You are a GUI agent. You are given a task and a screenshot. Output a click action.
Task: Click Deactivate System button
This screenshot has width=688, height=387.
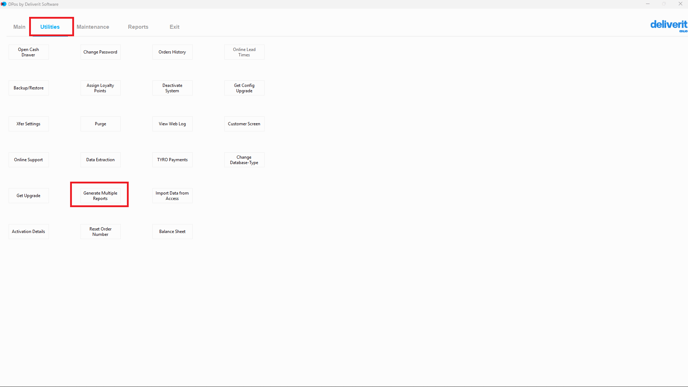tap(172, 88)
